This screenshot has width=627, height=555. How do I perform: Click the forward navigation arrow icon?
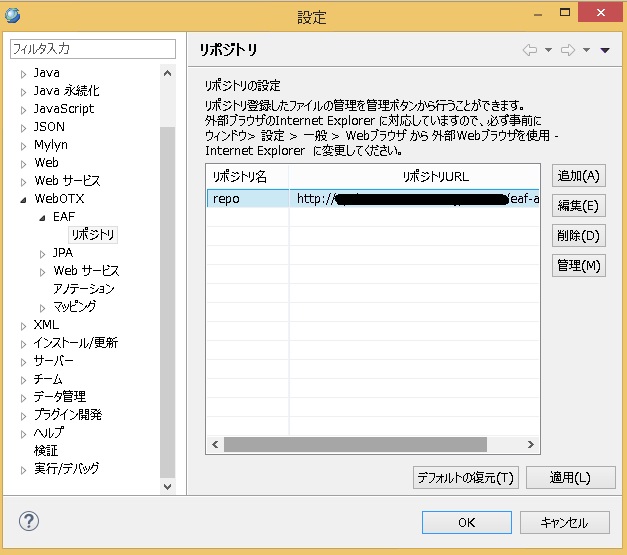568,50
